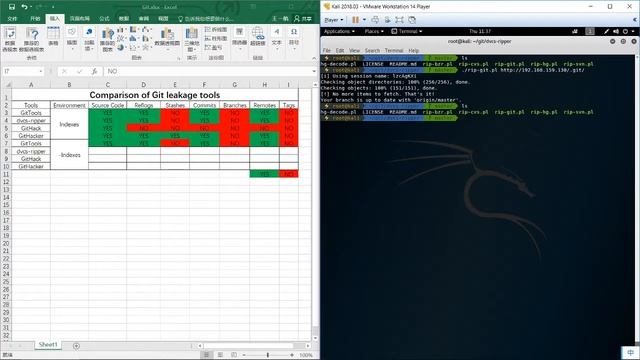640x360 pixels.
Task: Open Recommended PivotTables in Excel
Action: (32, 40)
